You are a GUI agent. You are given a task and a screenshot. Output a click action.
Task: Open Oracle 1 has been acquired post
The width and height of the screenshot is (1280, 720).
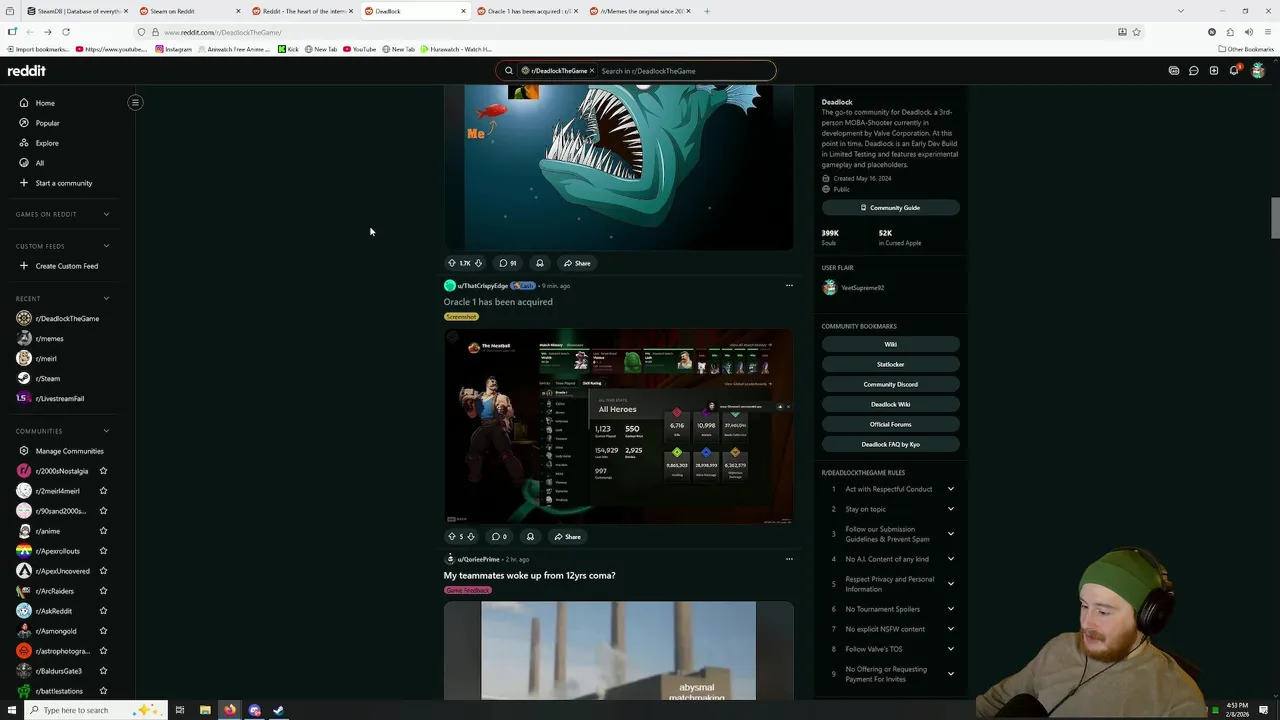coord(498,302)
